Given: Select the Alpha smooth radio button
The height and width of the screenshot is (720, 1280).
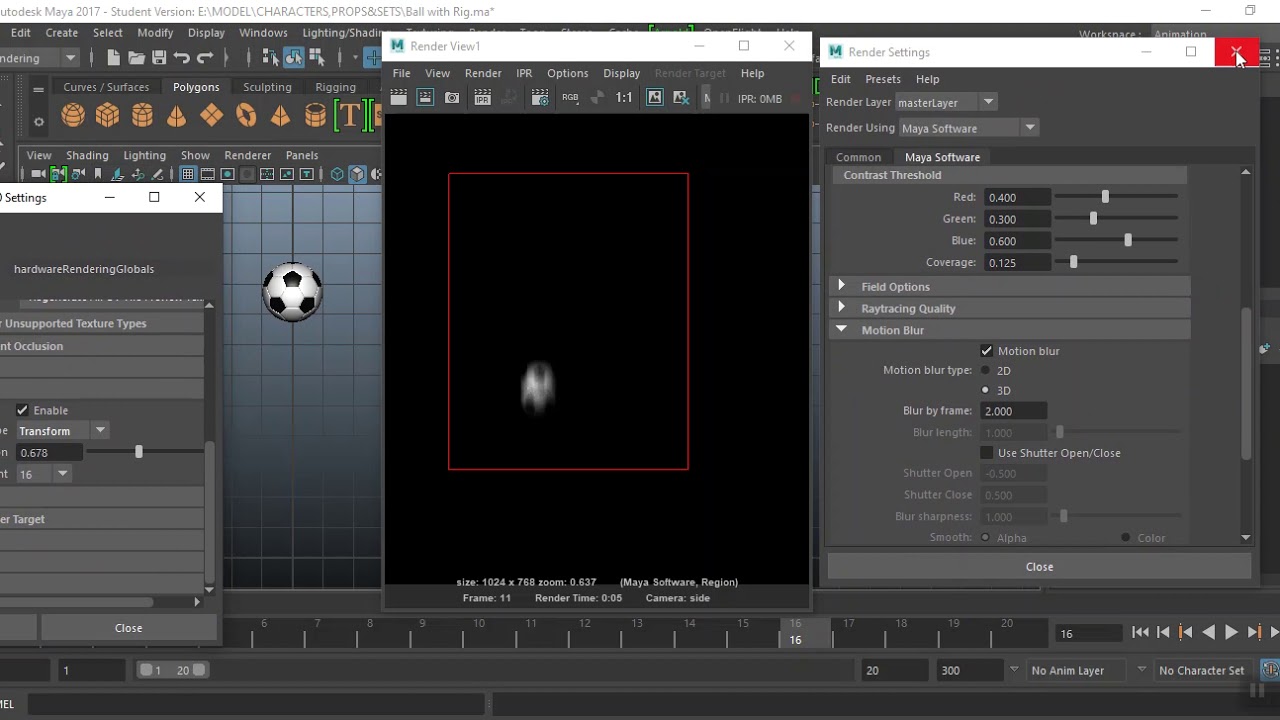Looking at the screenshot, I should tap(985, 538).
